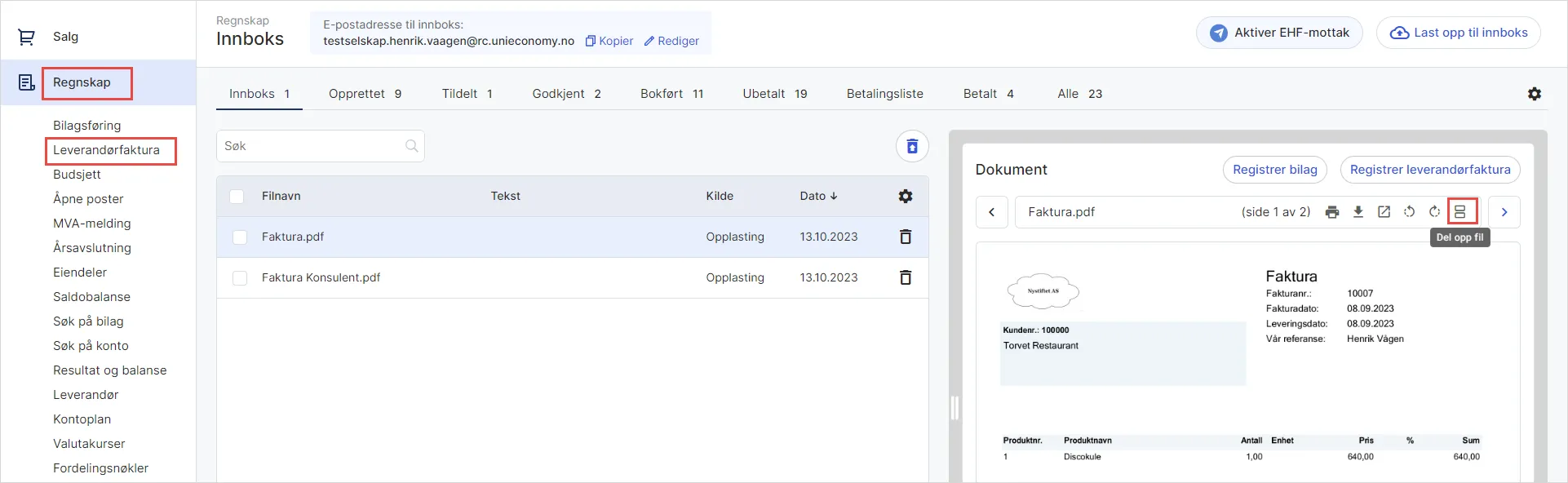Download the document file

(1358, 212)
